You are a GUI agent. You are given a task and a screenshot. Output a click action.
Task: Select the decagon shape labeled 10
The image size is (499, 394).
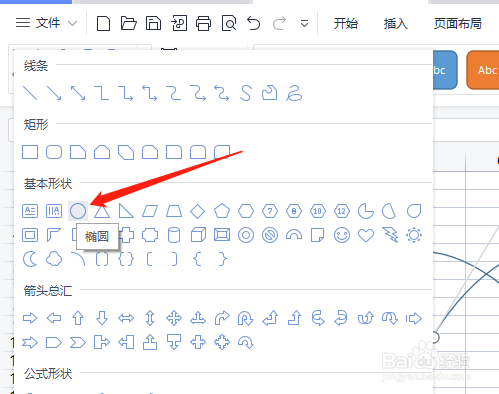point(318,211)
